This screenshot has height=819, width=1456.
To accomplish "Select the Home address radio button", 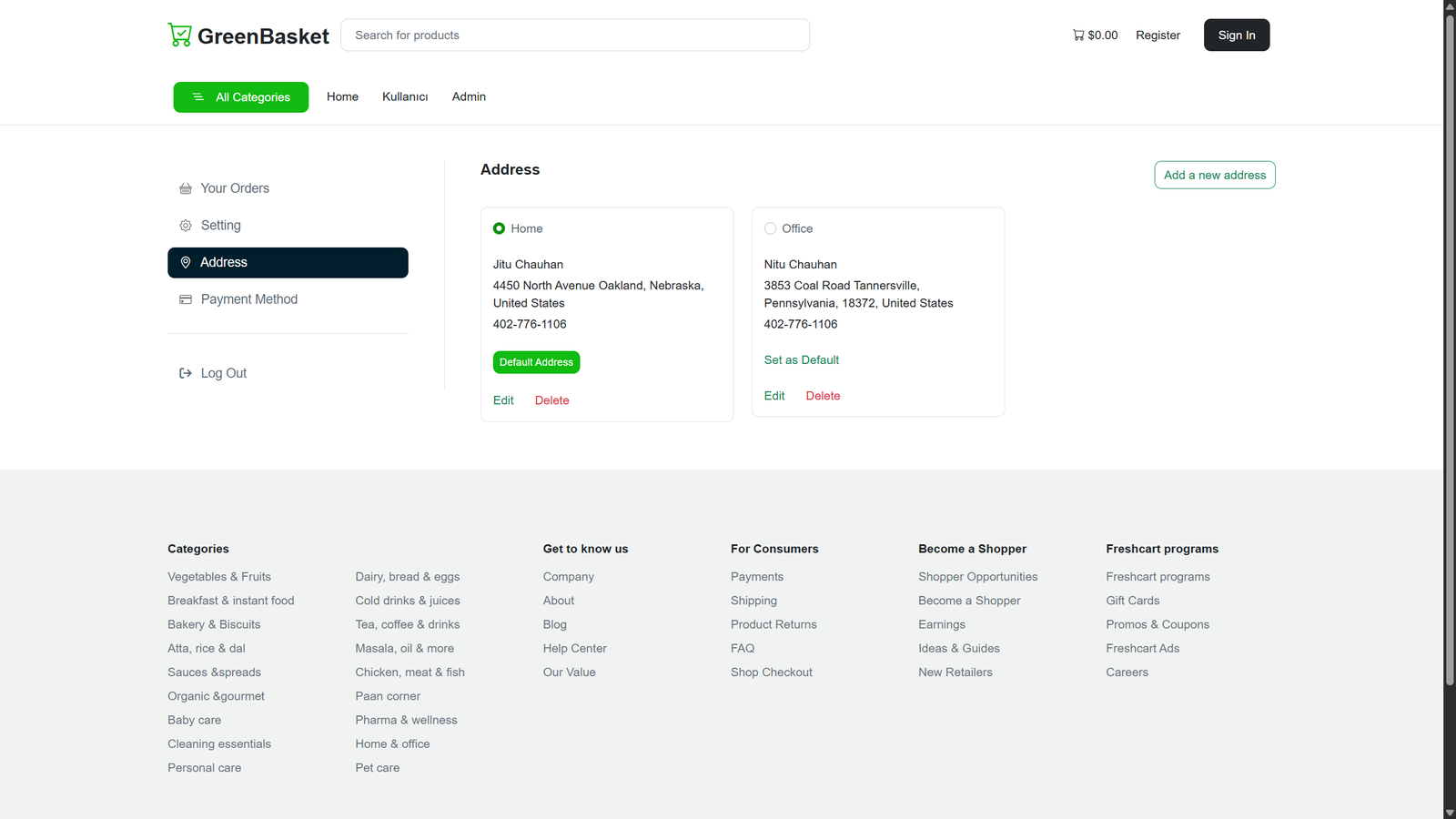I will click(499, 228).
